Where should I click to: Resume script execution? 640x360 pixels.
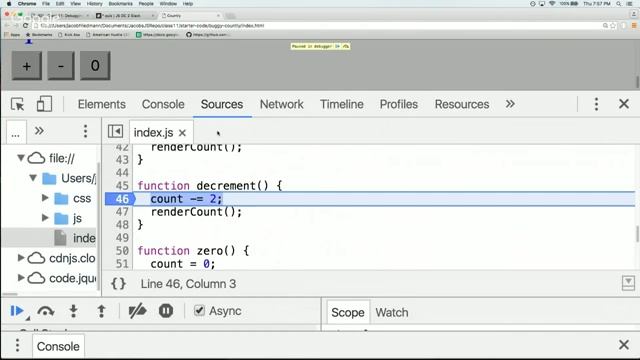[17, 311]
